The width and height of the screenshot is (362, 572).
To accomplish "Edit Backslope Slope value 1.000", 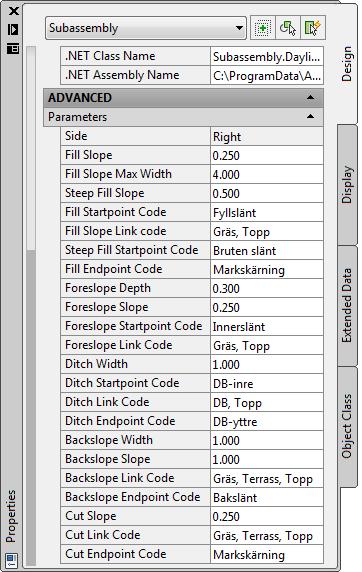I will click(267, 459).
